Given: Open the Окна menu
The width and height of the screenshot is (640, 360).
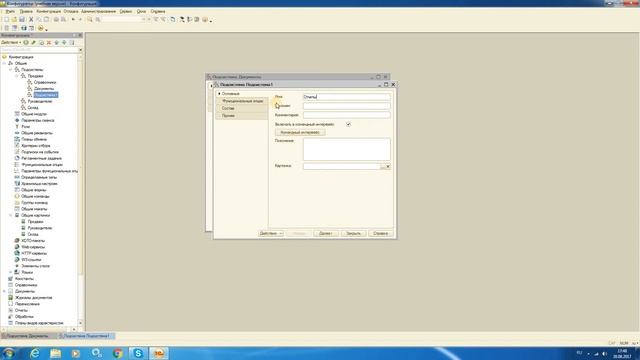Looking at the screenshot, I should (141, 11).
